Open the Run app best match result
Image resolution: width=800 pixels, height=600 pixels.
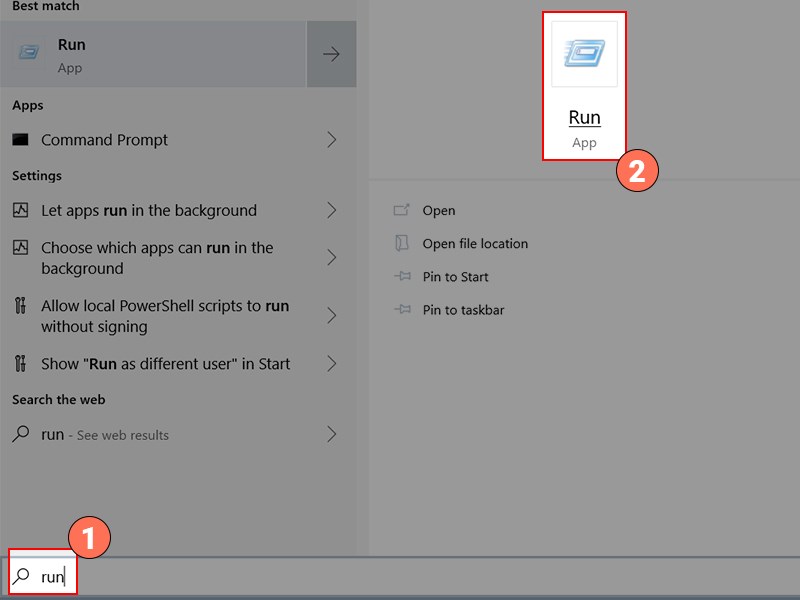point(153,54)
